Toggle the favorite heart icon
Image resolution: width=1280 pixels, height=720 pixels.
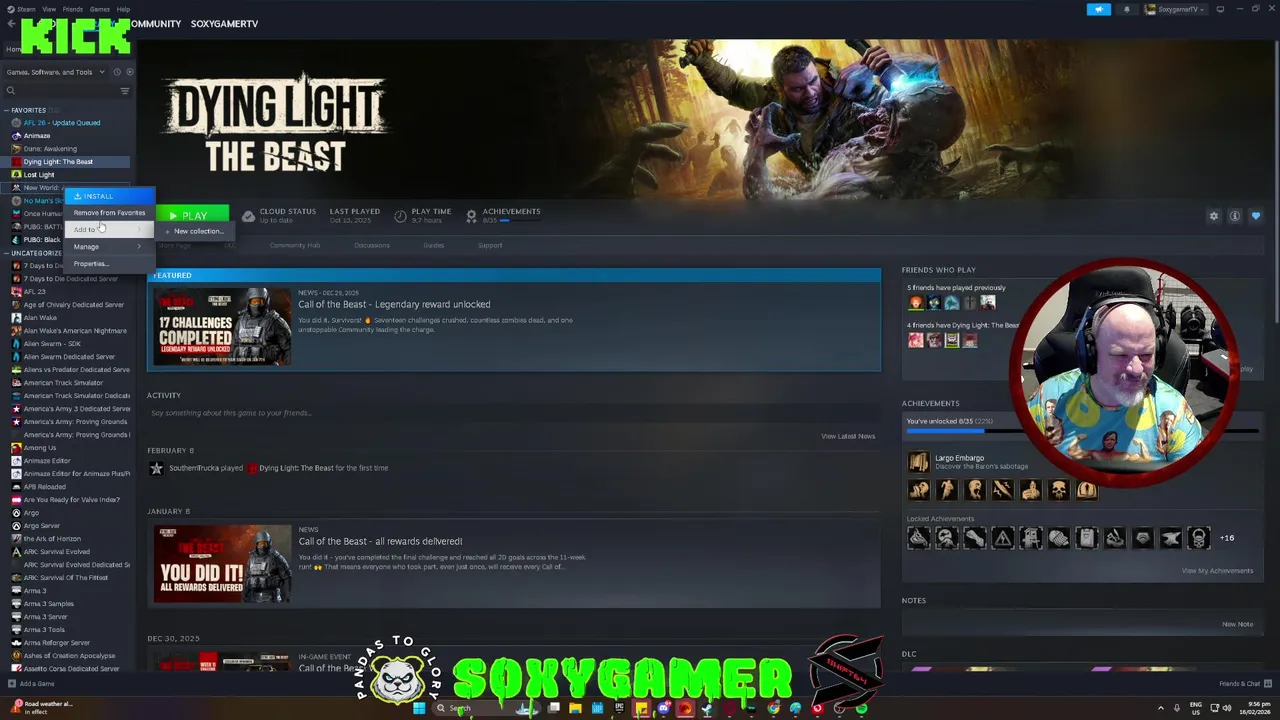pyautogui.click(x=1256, y=216)
